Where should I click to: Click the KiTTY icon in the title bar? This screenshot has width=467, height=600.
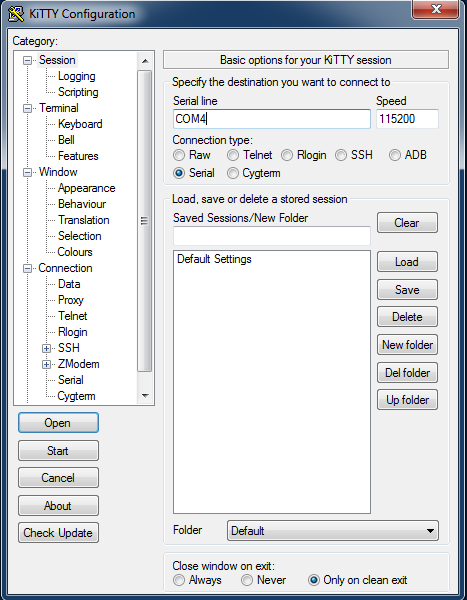click(x=16, y=14)
